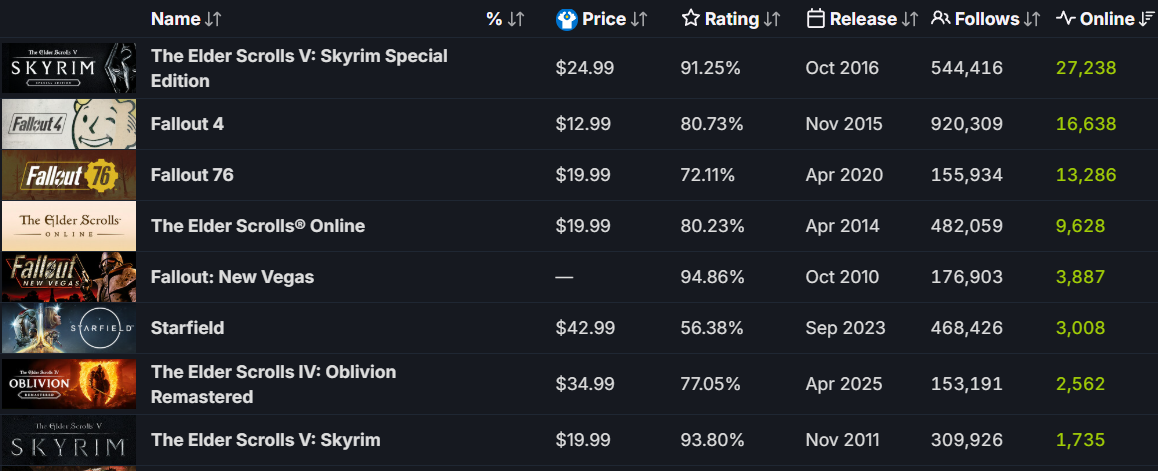1158x471 pixels.
Task: Sort table by Follows header
Action: point(987,19)
